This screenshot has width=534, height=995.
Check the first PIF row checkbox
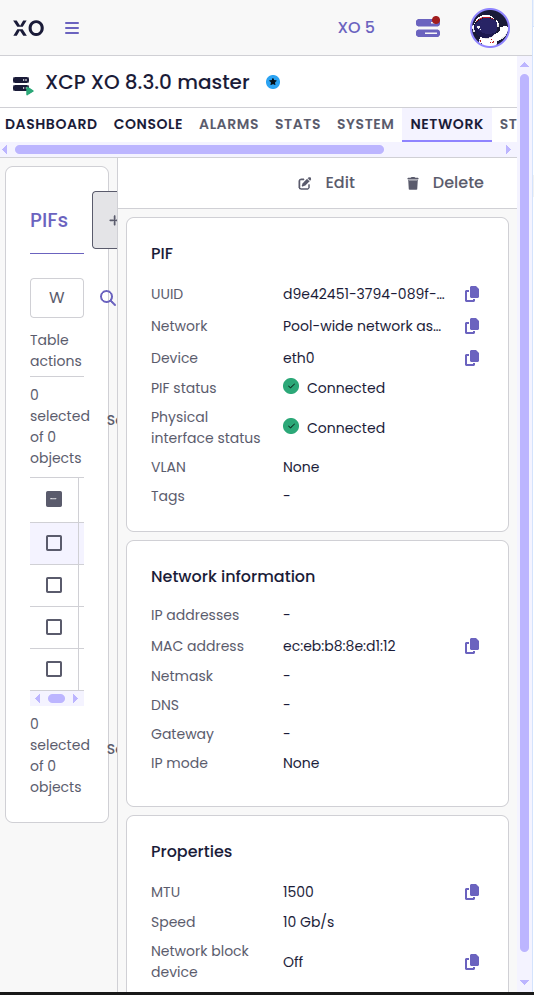(x=54, y=543)
